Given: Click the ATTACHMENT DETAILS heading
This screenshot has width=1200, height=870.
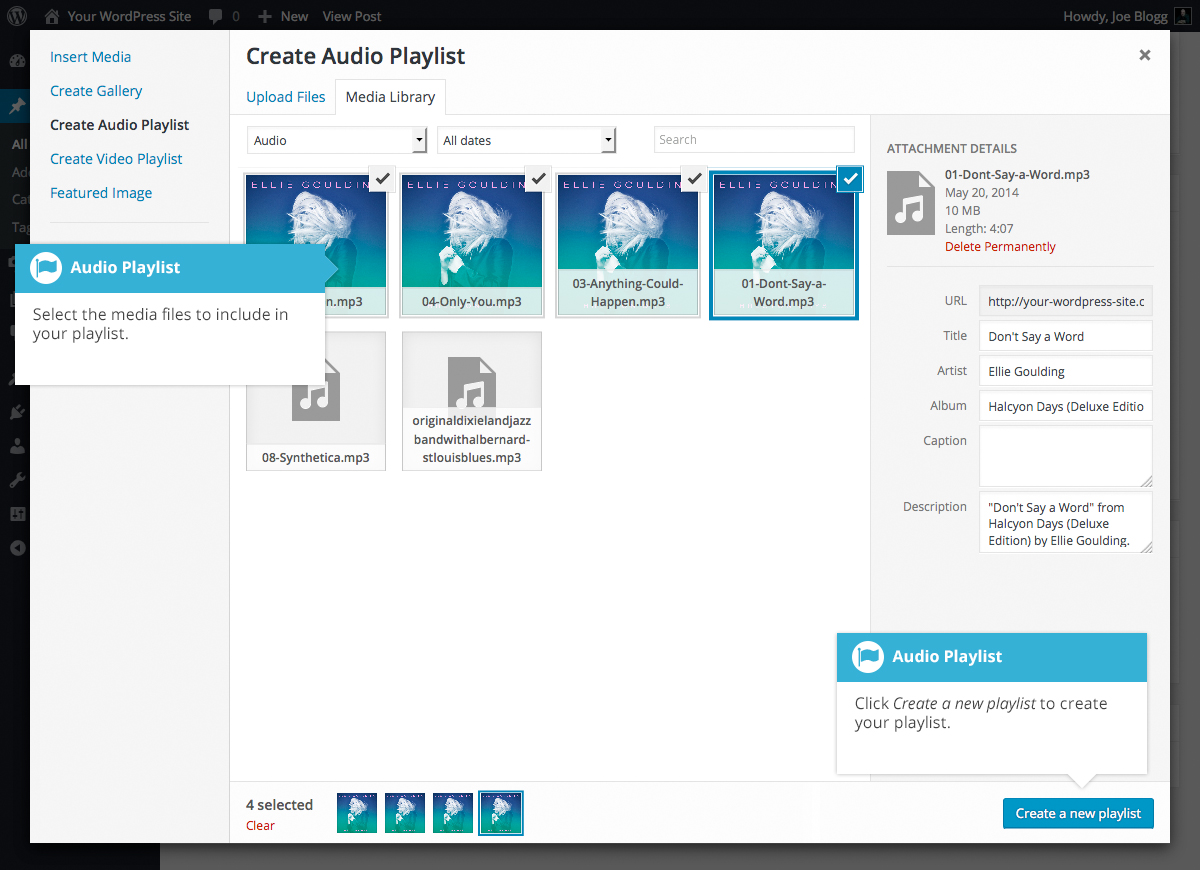Looking at the screenshot, I should (952, 149).
